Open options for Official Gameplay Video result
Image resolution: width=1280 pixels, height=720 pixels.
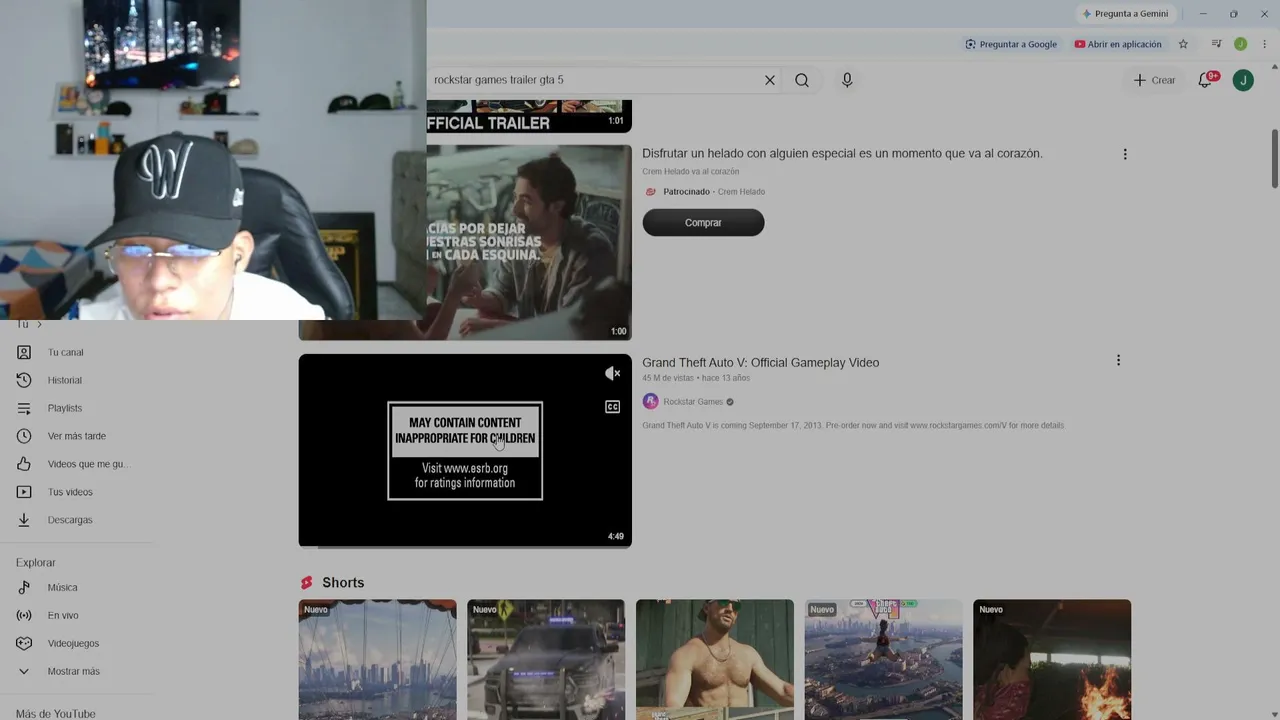(x=1118, y=360)
